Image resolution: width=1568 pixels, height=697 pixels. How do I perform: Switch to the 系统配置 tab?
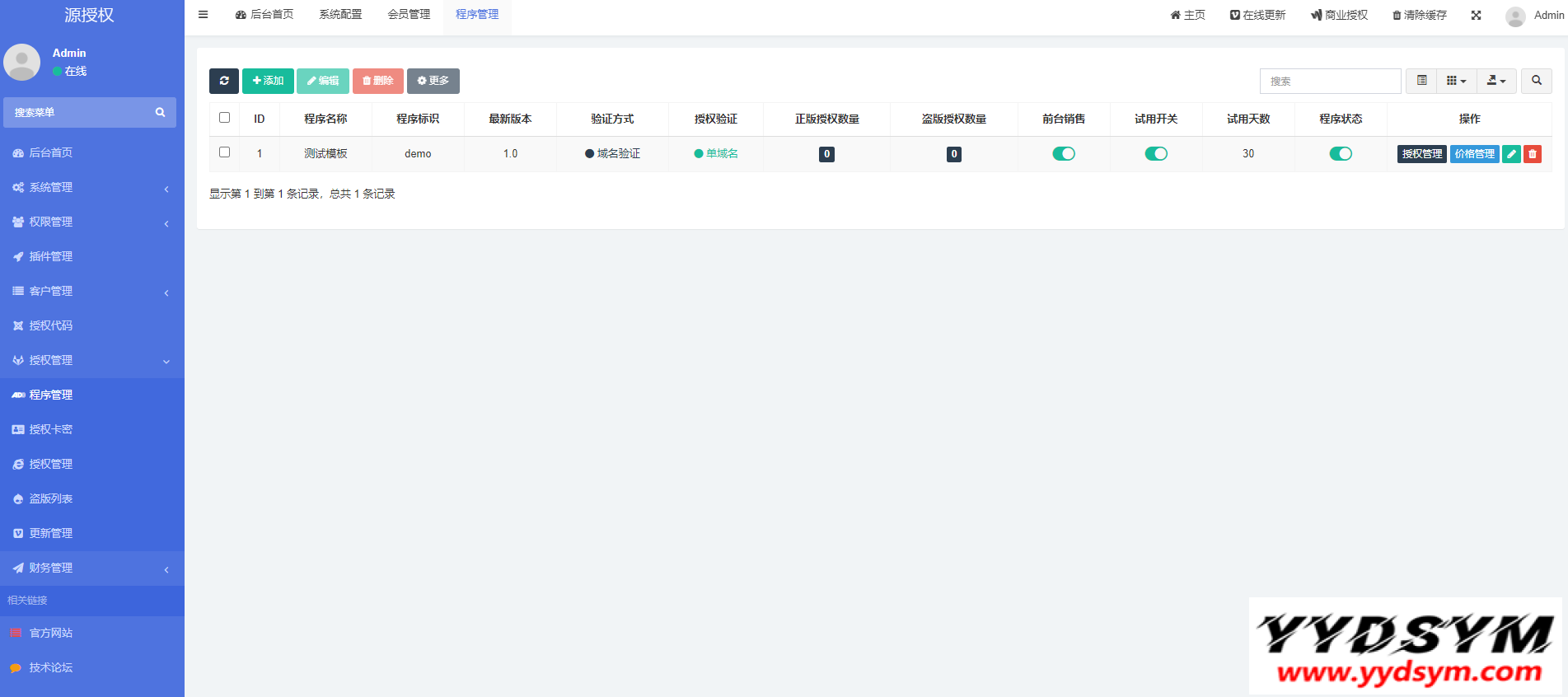(340, 15)
